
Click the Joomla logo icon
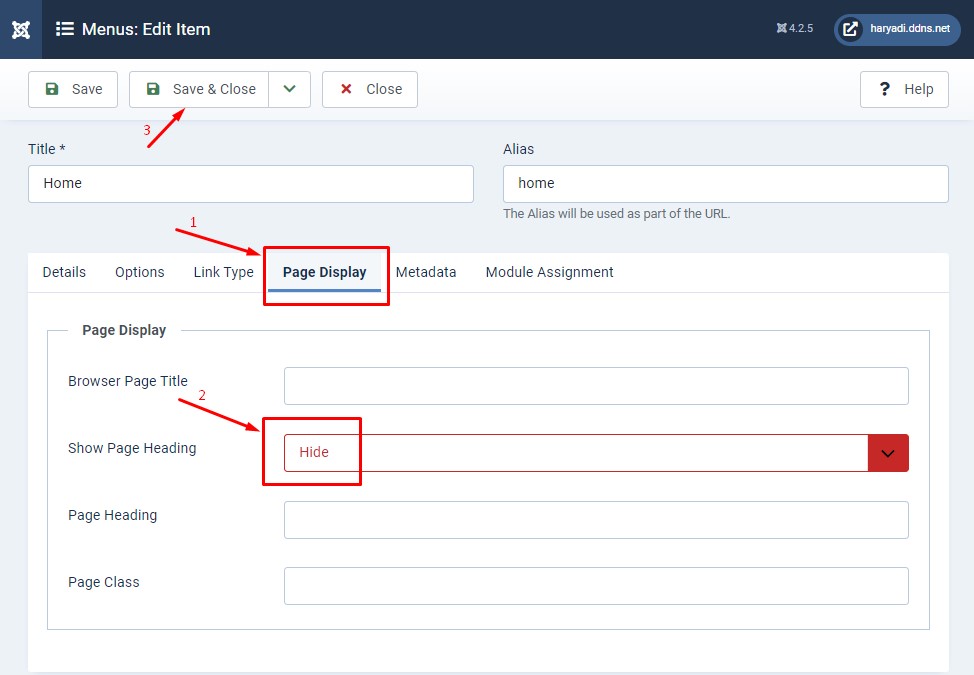(x=20, y=29)
